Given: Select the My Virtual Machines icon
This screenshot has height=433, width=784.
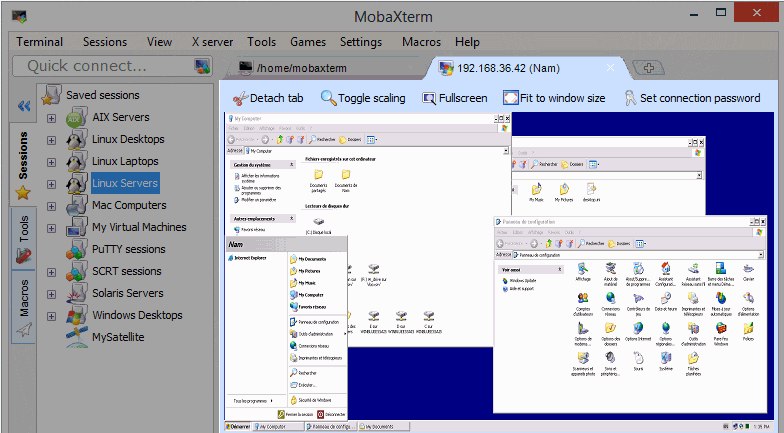Looking at the screenshot, I should pos(76,228).
